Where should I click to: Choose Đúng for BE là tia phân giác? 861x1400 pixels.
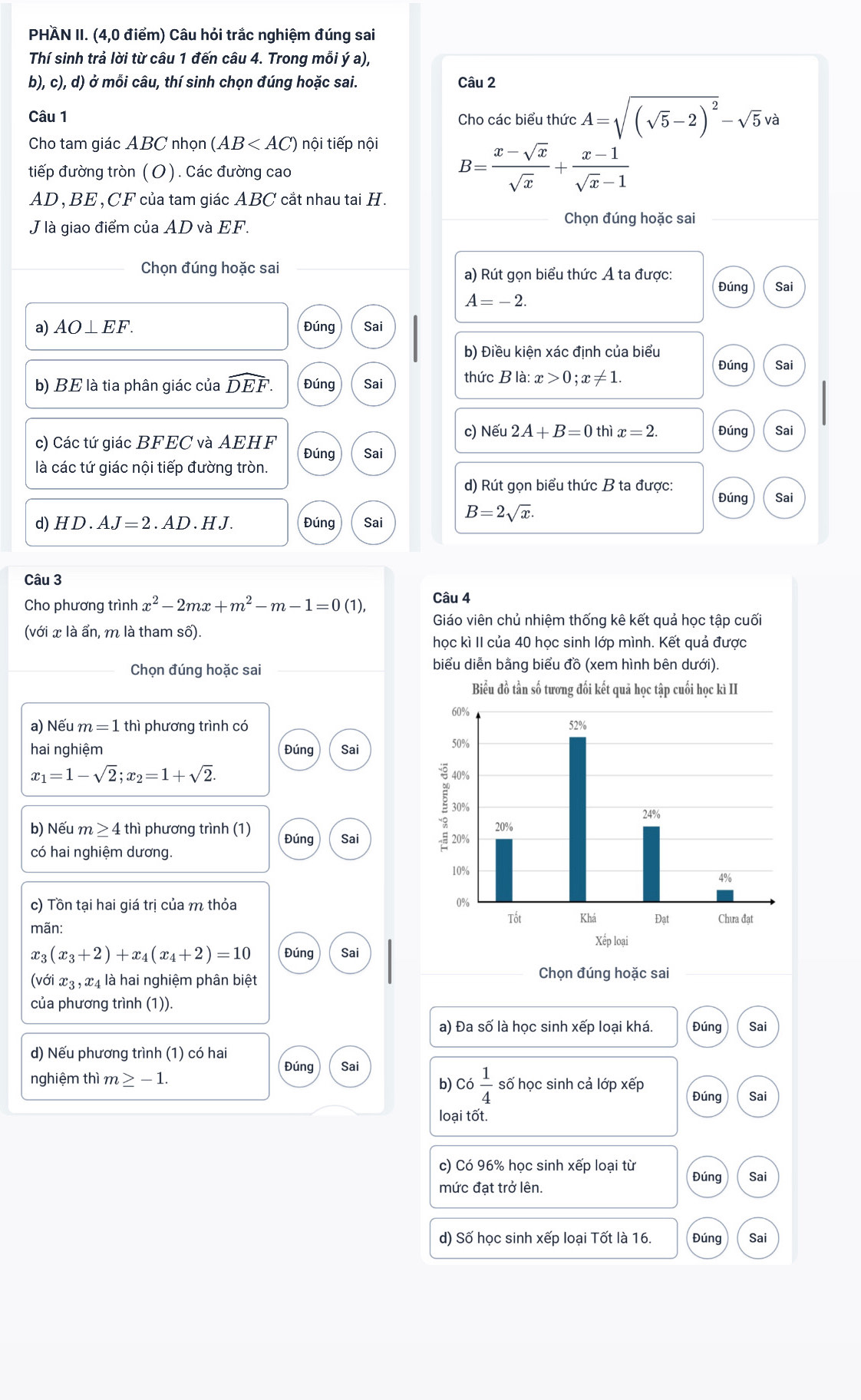click(x=319, y=383)
